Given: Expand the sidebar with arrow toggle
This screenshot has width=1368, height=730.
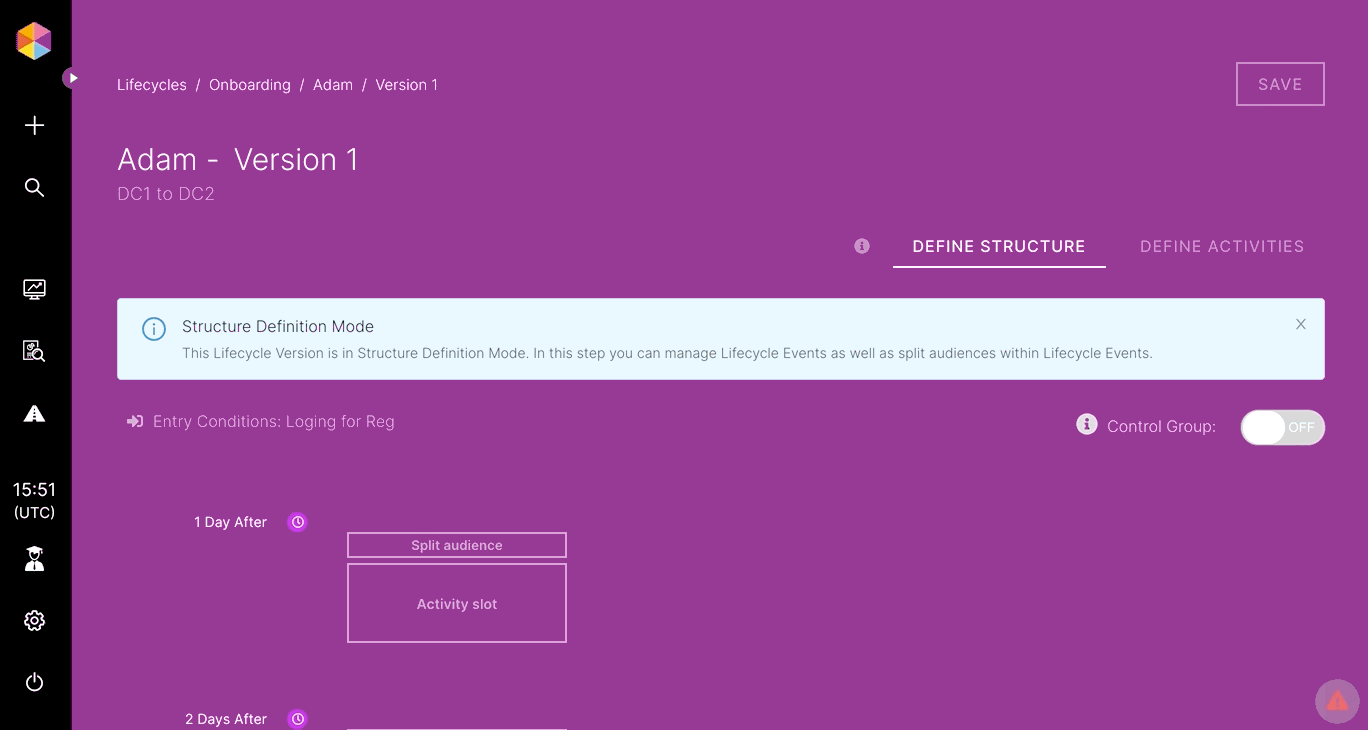Looking at the screenshot, I should click(x=72, y=78).
